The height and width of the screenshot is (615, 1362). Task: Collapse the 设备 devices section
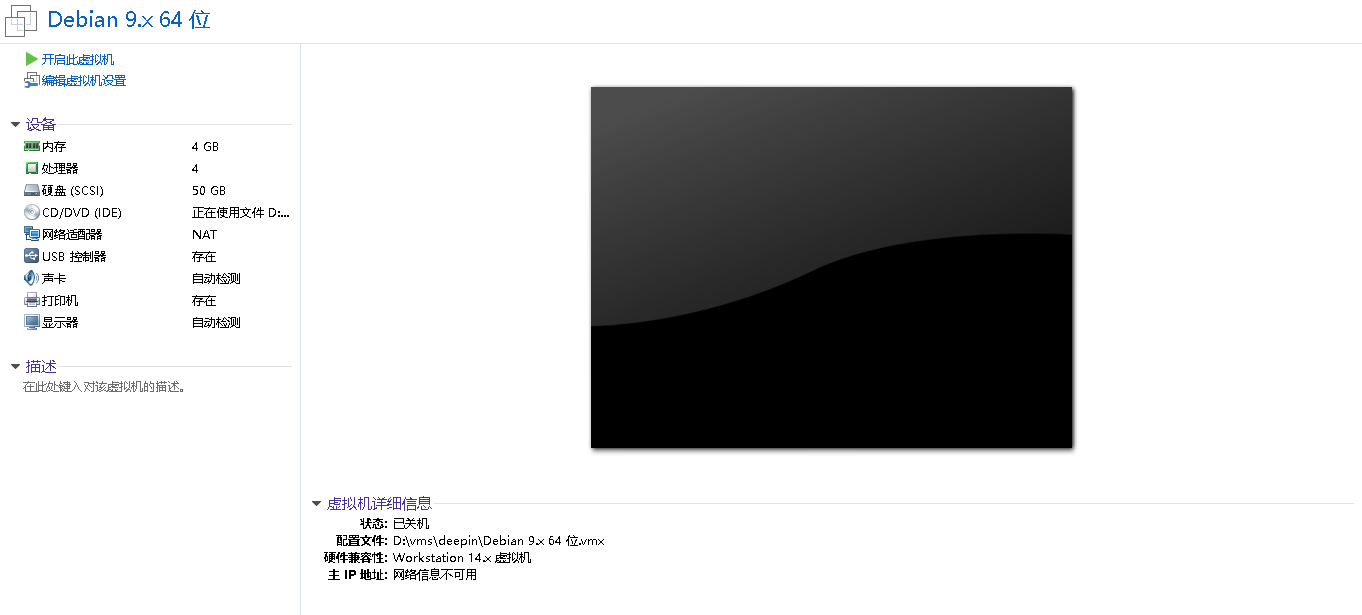coord(15,125)
